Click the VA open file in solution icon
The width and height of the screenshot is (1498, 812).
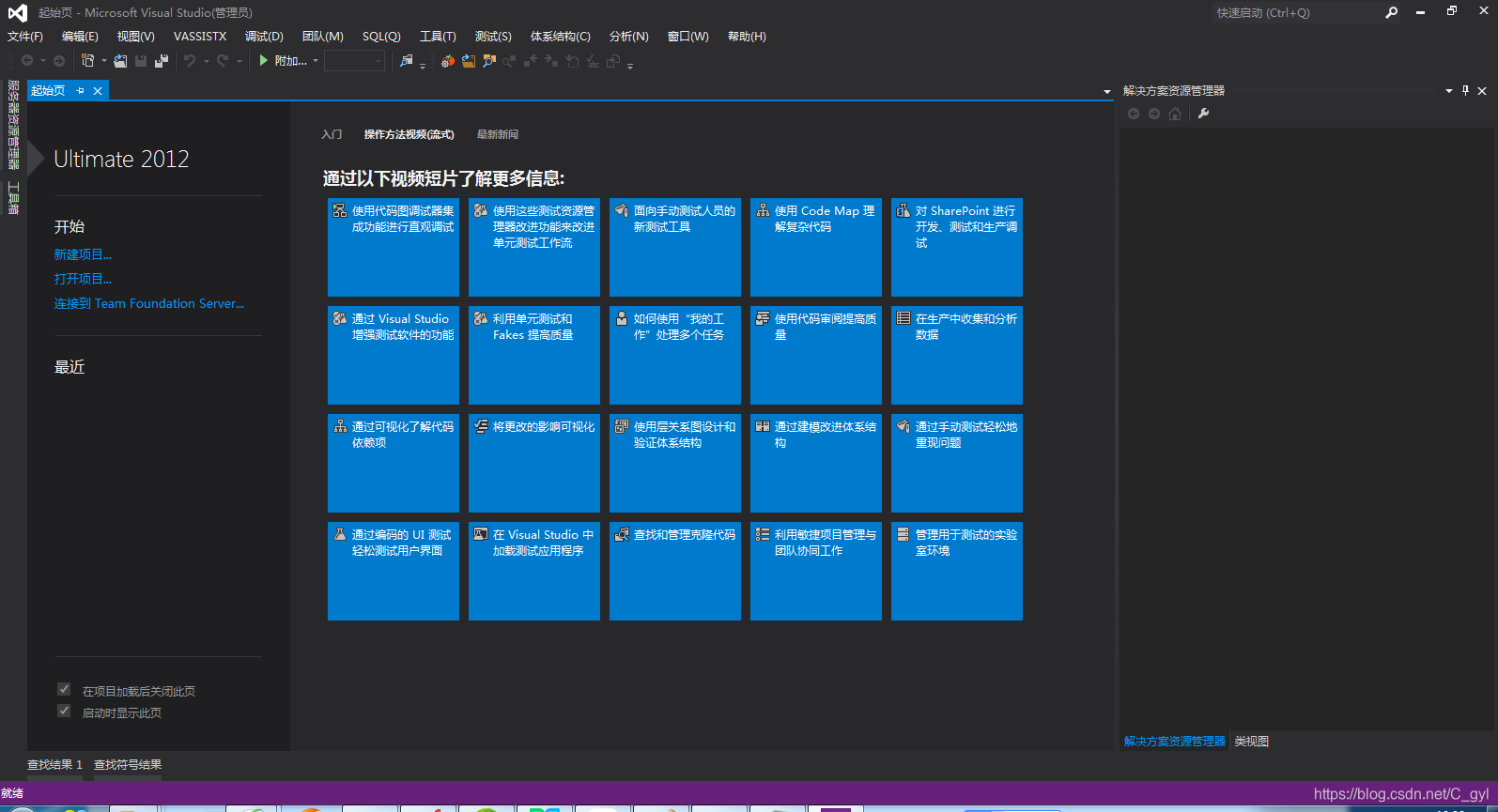click(x=469, y=61)
